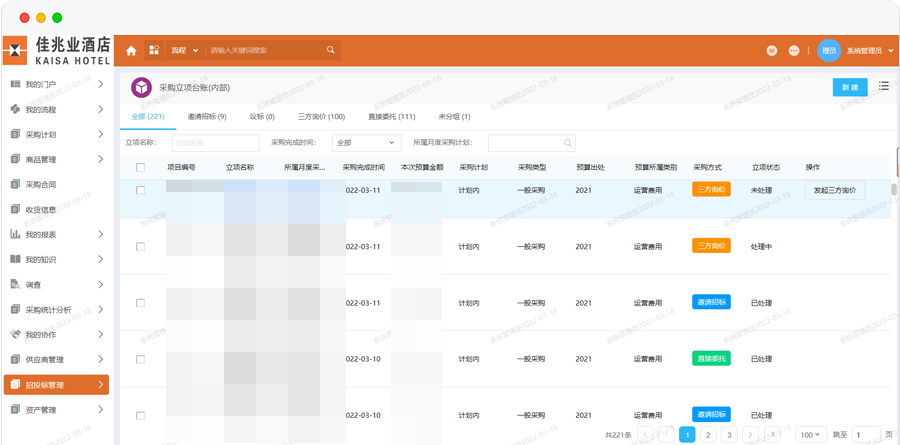Image resolution: width=900 pixels, height=445 pixels.
Task: Open 我的报表 via its chart icon
Action: click(15, 234)
